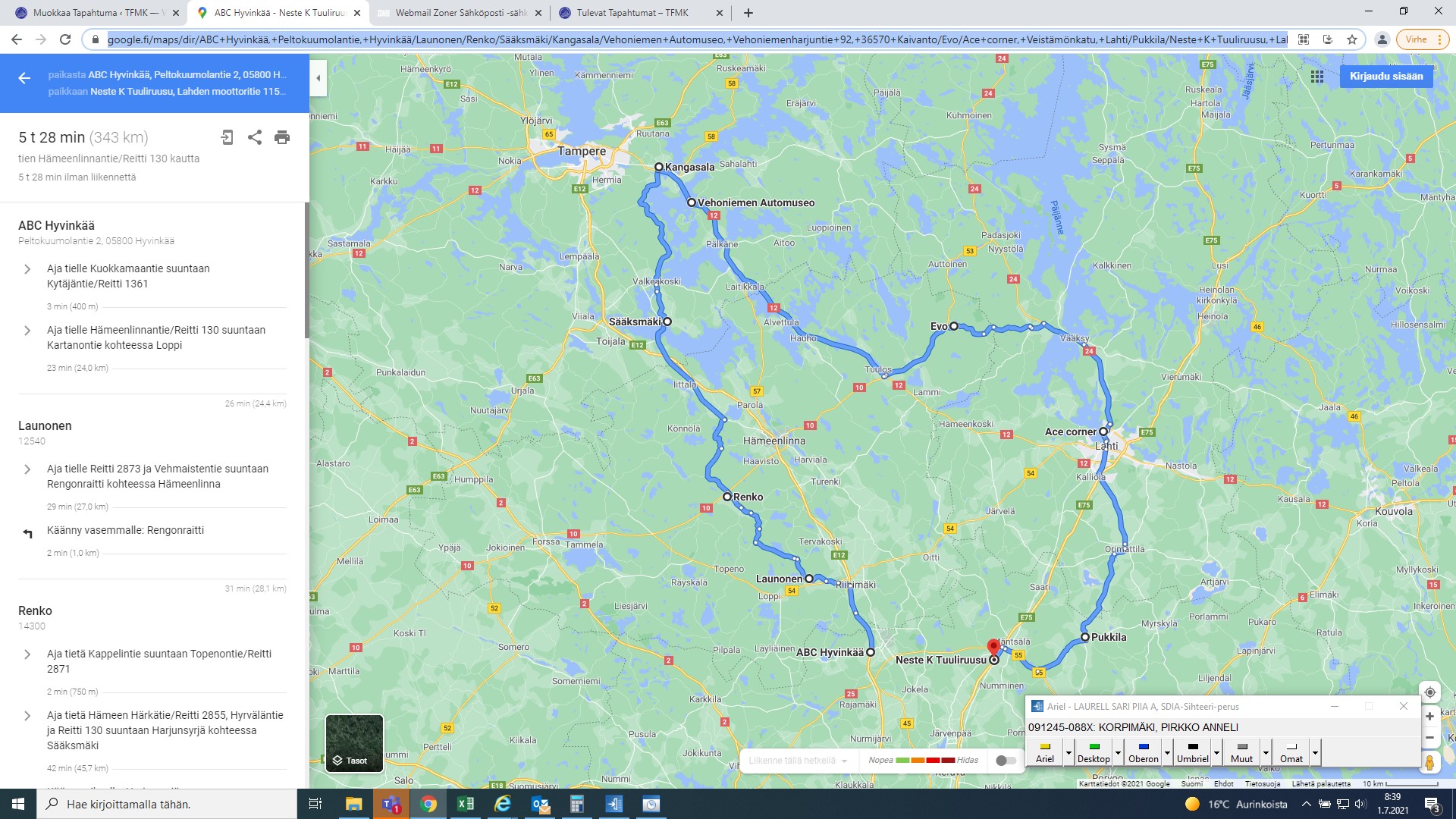Viewport: 1456px width, 819px height.
Task: Zoom in on the map
Action: coord(1429,717)
